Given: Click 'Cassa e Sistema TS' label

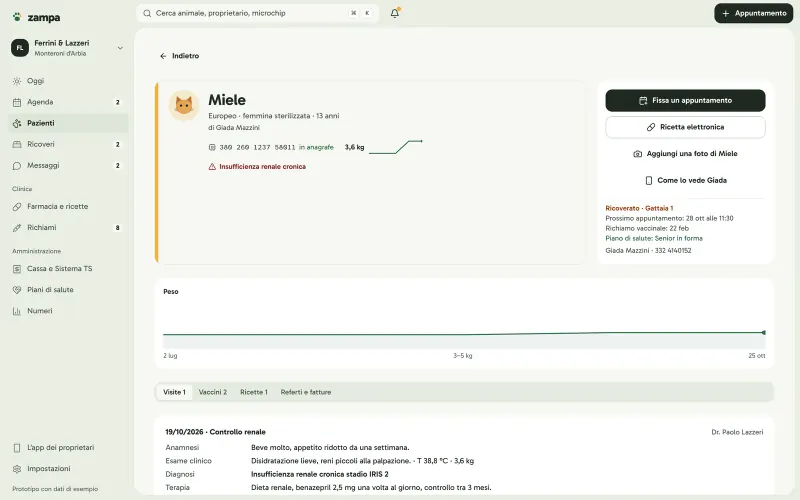Looking at the screenshot, I should point(60,269).
